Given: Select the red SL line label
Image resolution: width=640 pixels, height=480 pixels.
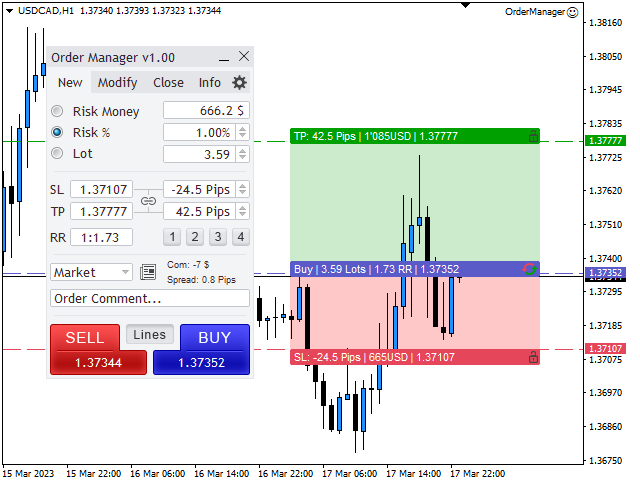Looking at the screenshot, I should 415,357.
